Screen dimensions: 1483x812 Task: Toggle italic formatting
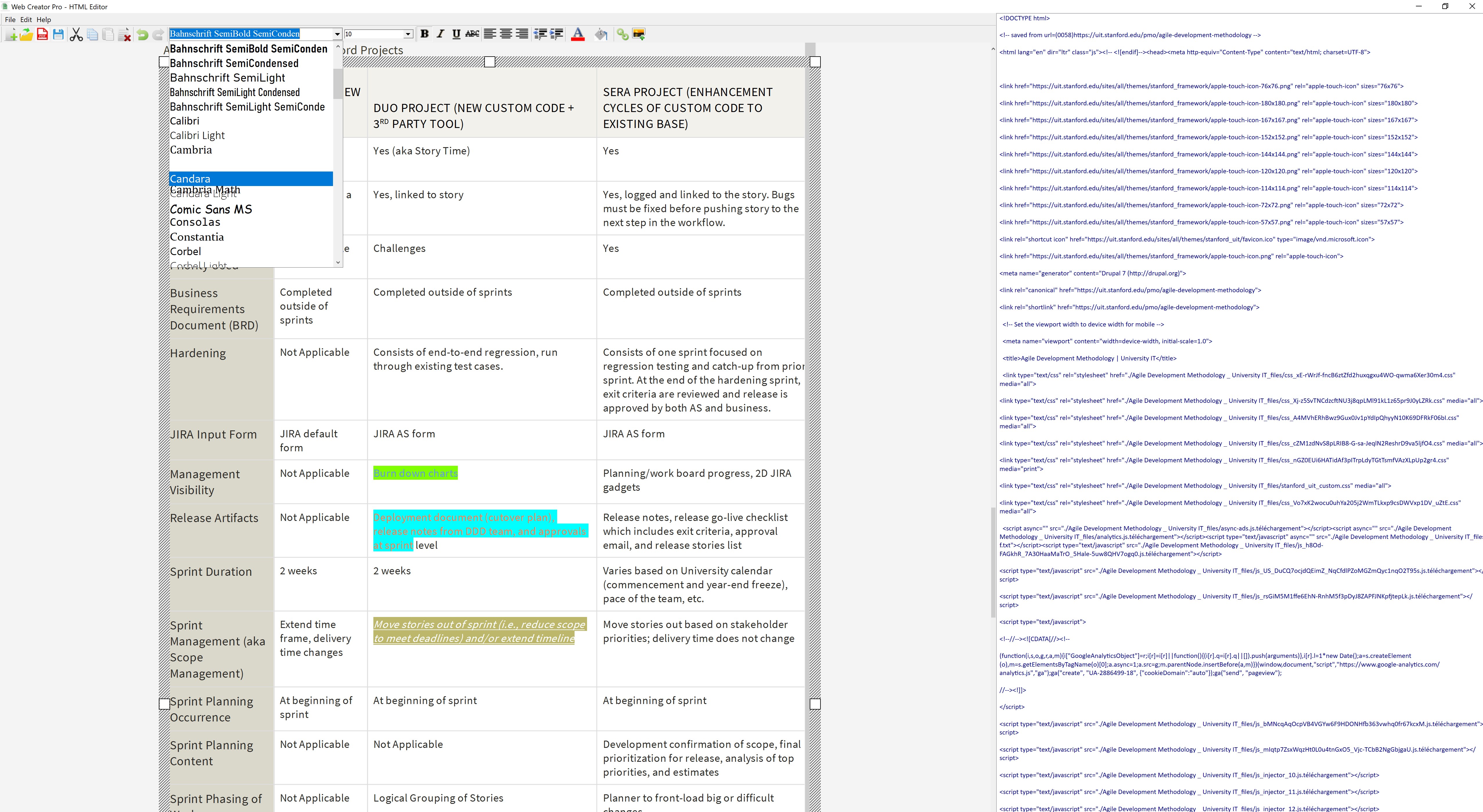pos(440,34)
